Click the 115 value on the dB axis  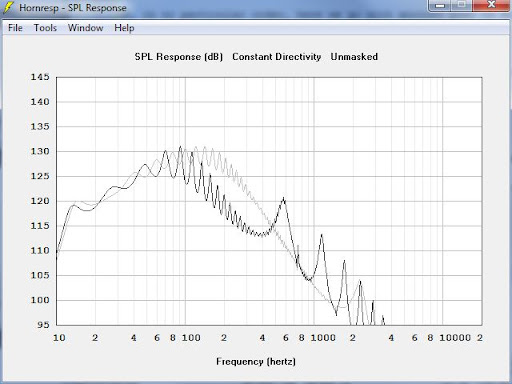point(40,226)
